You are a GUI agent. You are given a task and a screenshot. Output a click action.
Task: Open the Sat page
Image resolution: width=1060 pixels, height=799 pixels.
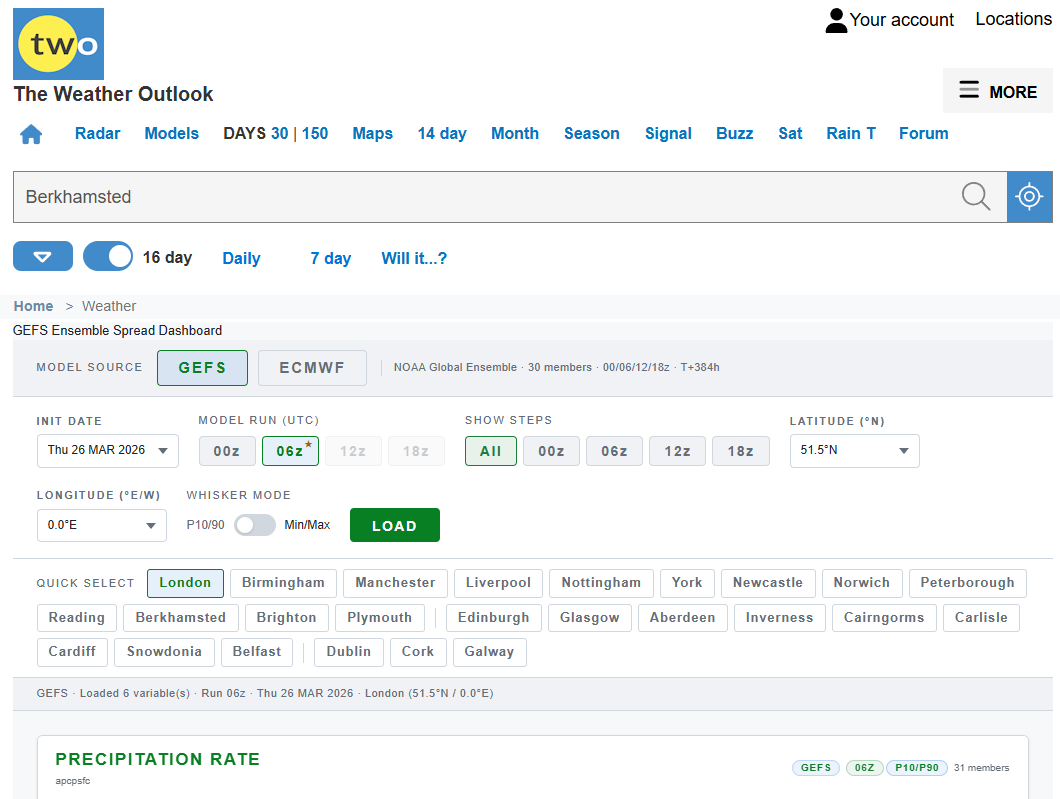click(x=790, y=133)
